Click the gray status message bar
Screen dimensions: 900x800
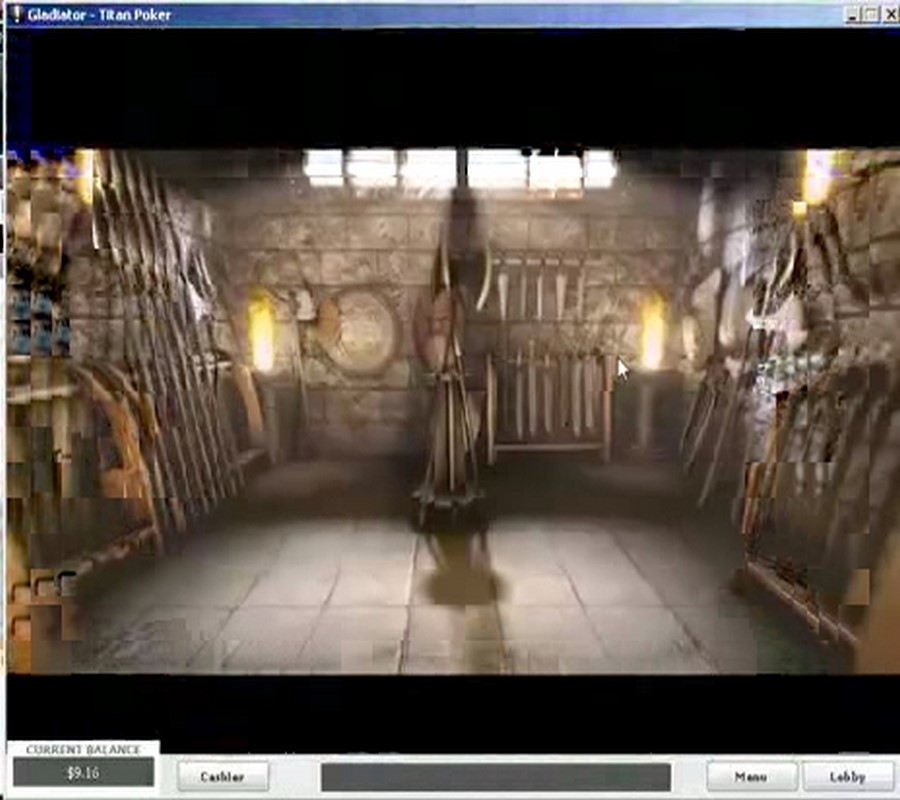point(495,777)
